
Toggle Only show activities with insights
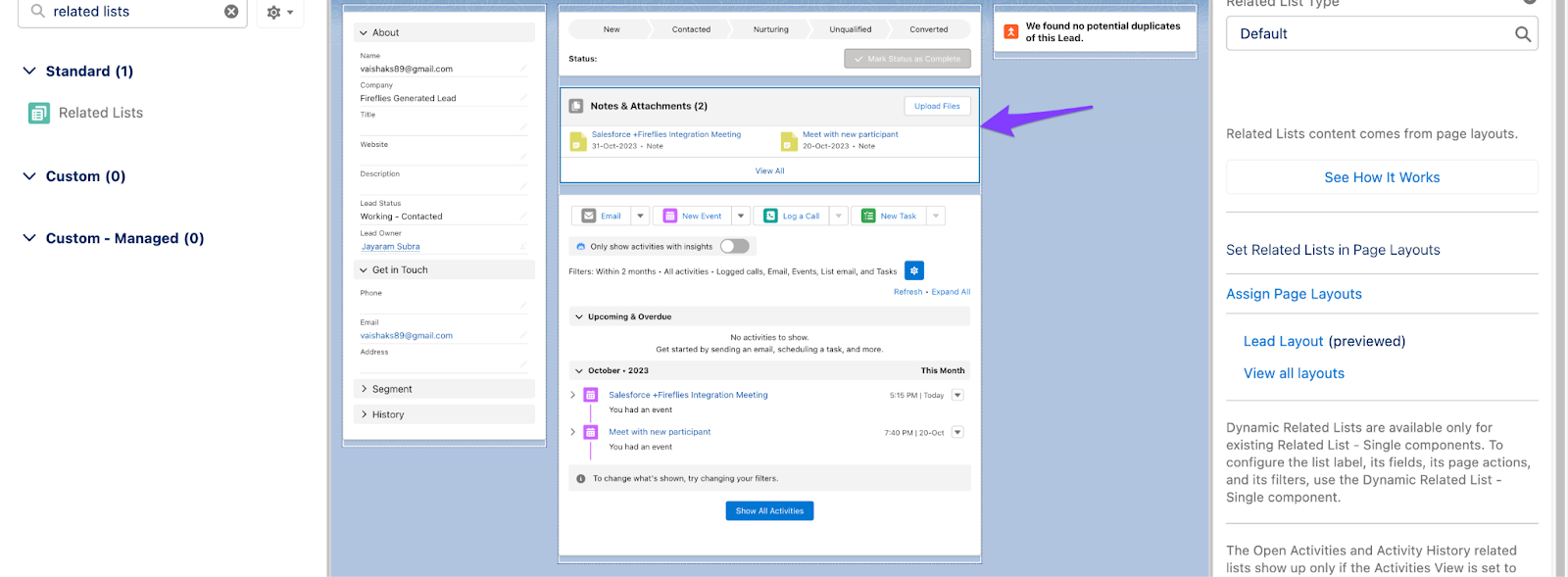[734, 246]
